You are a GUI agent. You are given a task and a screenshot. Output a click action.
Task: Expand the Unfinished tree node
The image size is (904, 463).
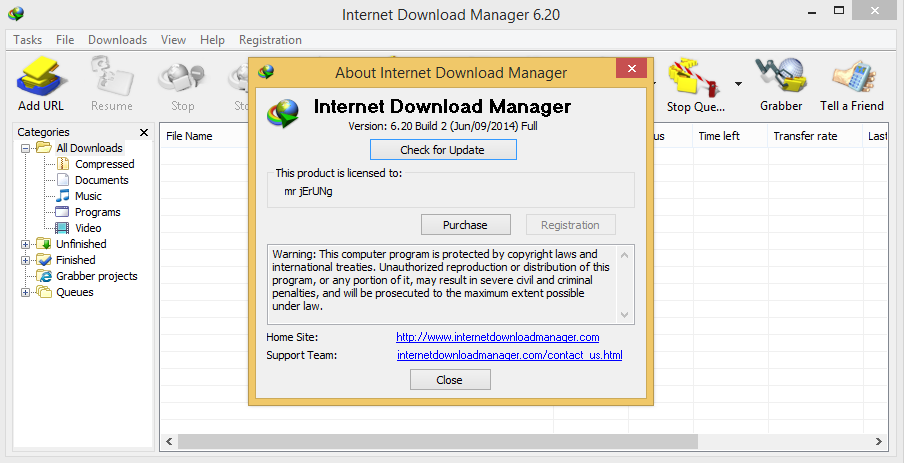tap(25, 244)
